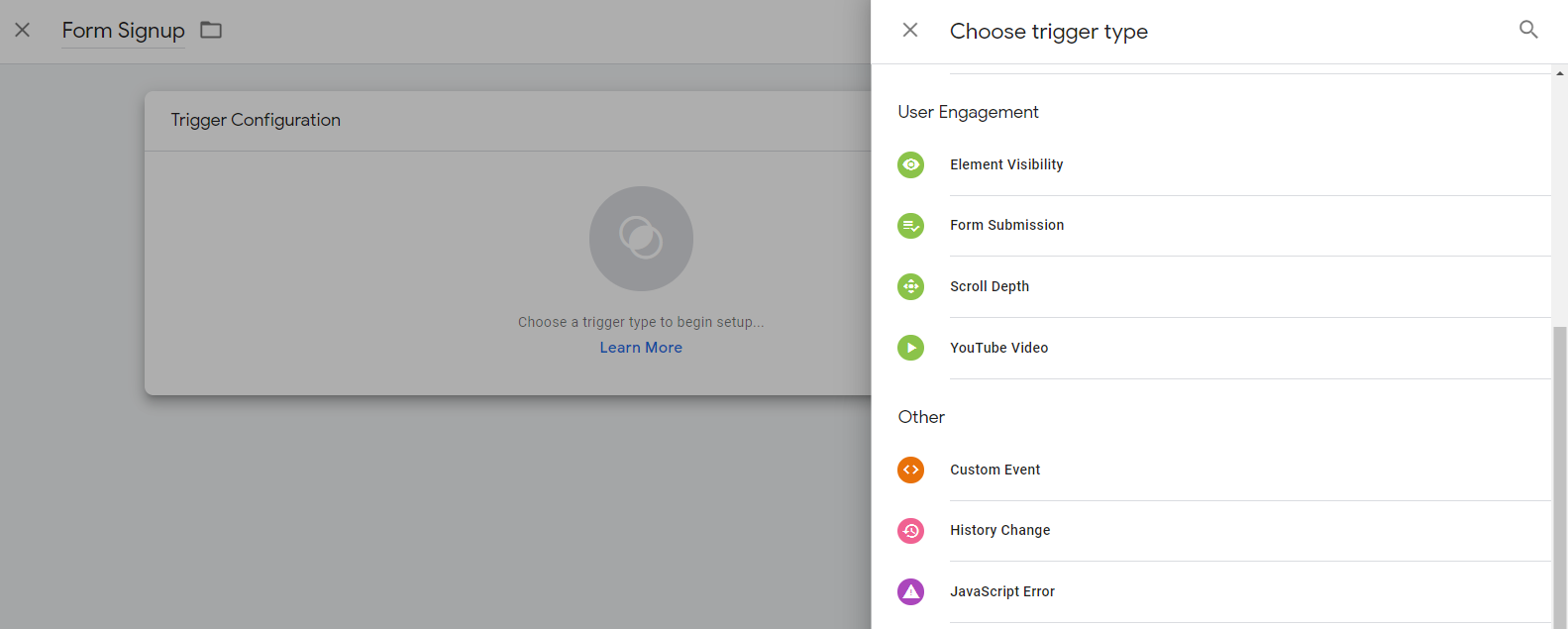Open the folder icon beside Form Signup
The height and width of the screenshot is (629, 1568).
211,30
